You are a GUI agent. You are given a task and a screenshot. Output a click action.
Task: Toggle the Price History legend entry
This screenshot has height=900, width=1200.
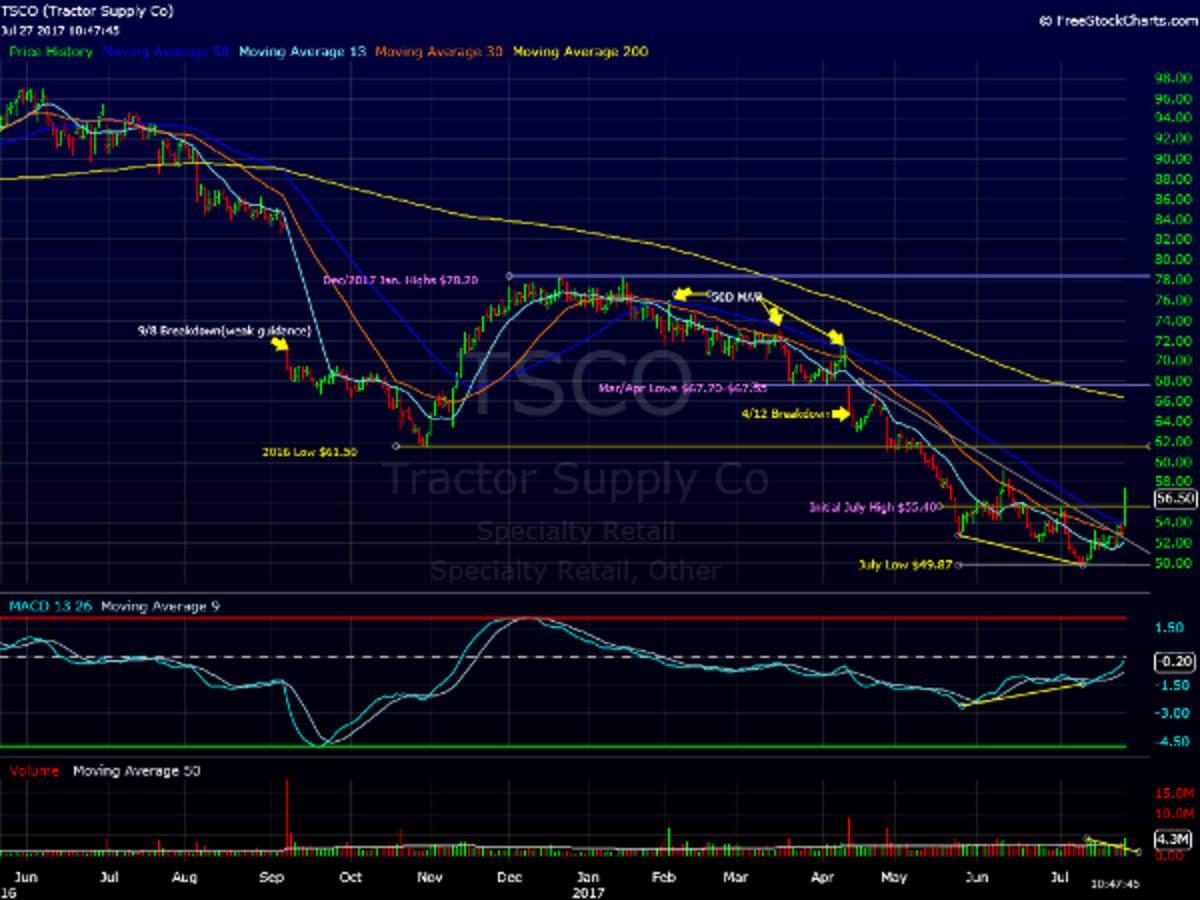51,51
